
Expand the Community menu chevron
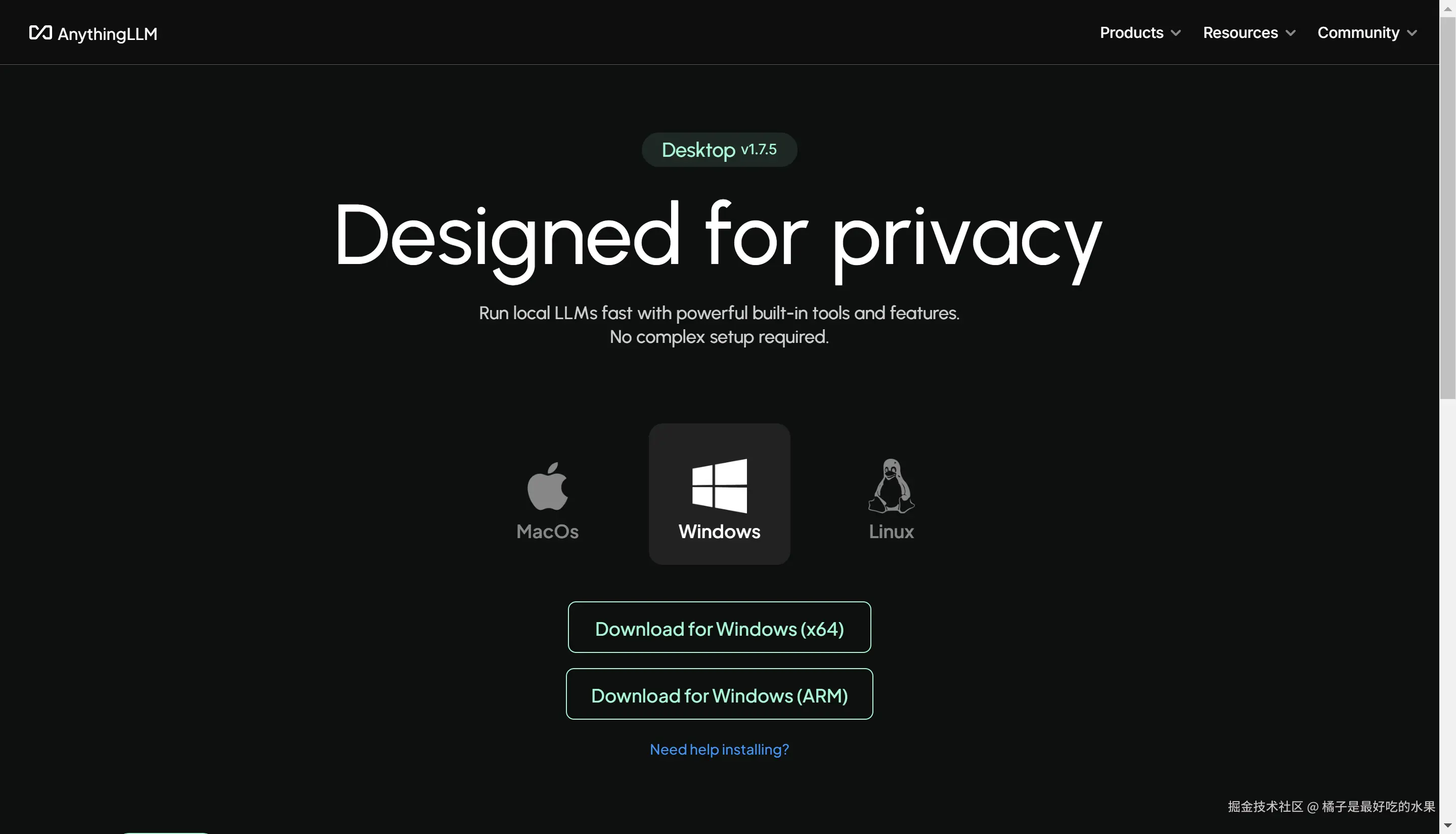[1412, 33]
